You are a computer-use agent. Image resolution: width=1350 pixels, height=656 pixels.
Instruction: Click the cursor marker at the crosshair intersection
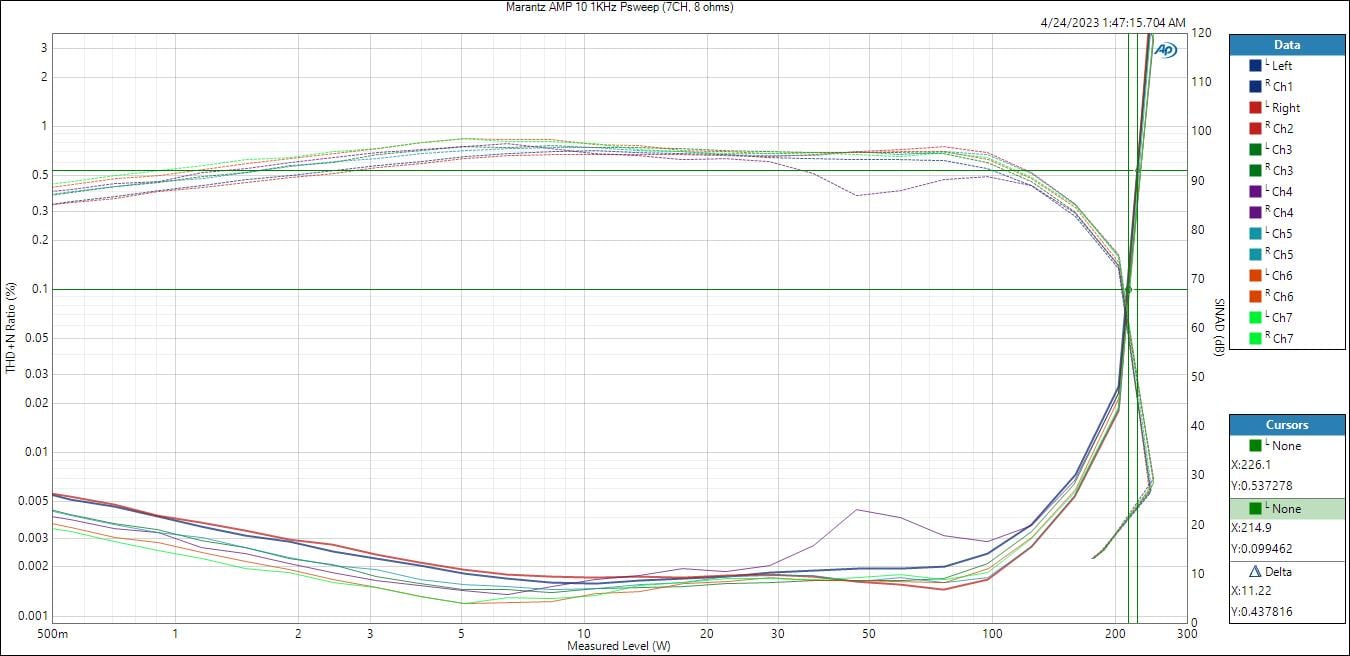click(x=1128, y=290)
